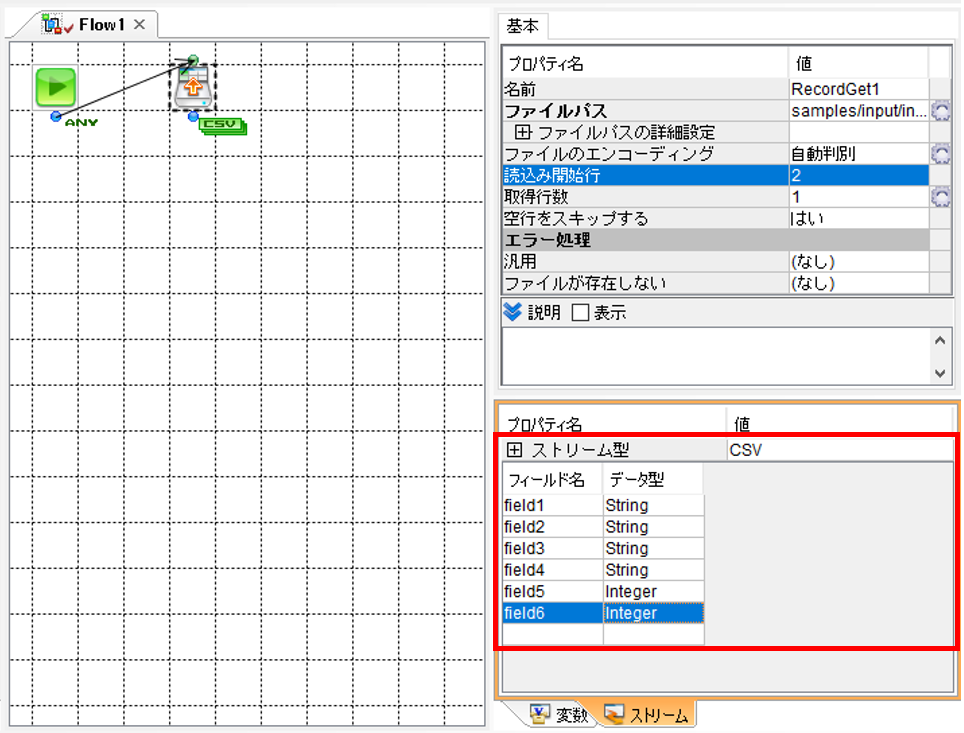Switch to the ストリーム tab

point(646,715)
